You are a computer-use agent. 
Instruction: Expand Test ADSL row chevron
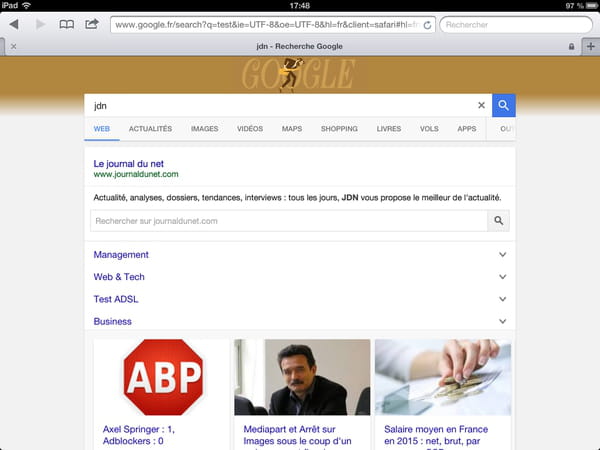coord(503,299)
